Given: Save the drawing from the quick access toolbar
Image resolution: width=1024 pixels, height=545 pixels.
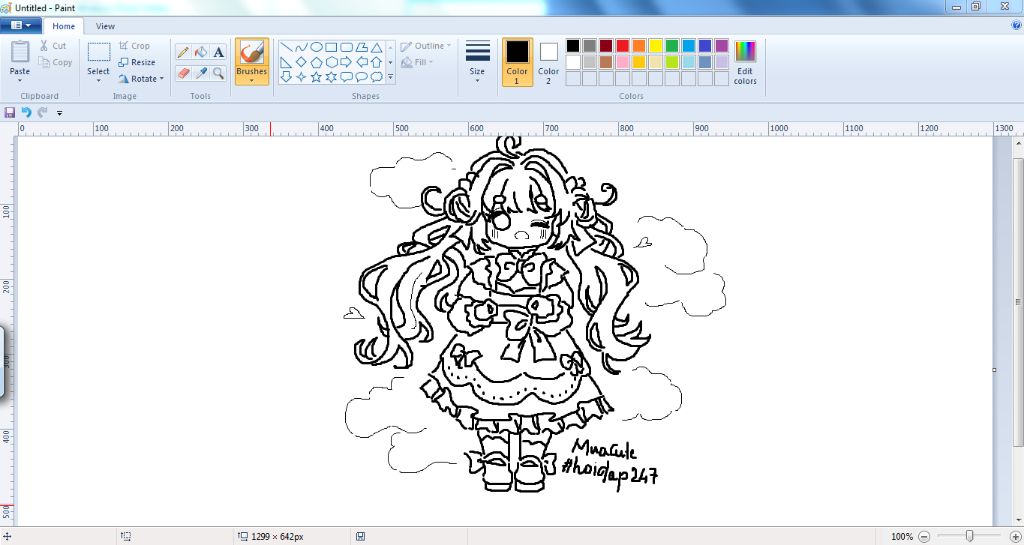Looking at the screenshot, I should click(x=10, y=113).
